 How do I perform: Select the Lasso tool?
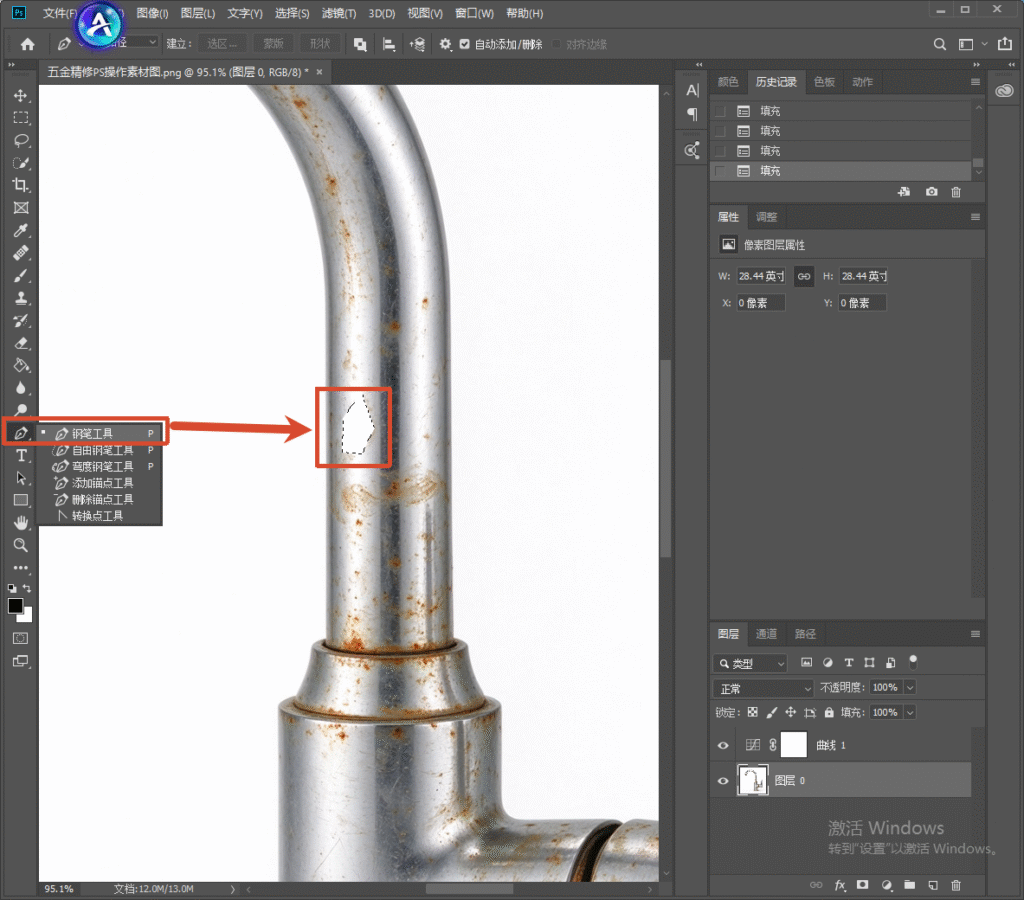point(21,140)
